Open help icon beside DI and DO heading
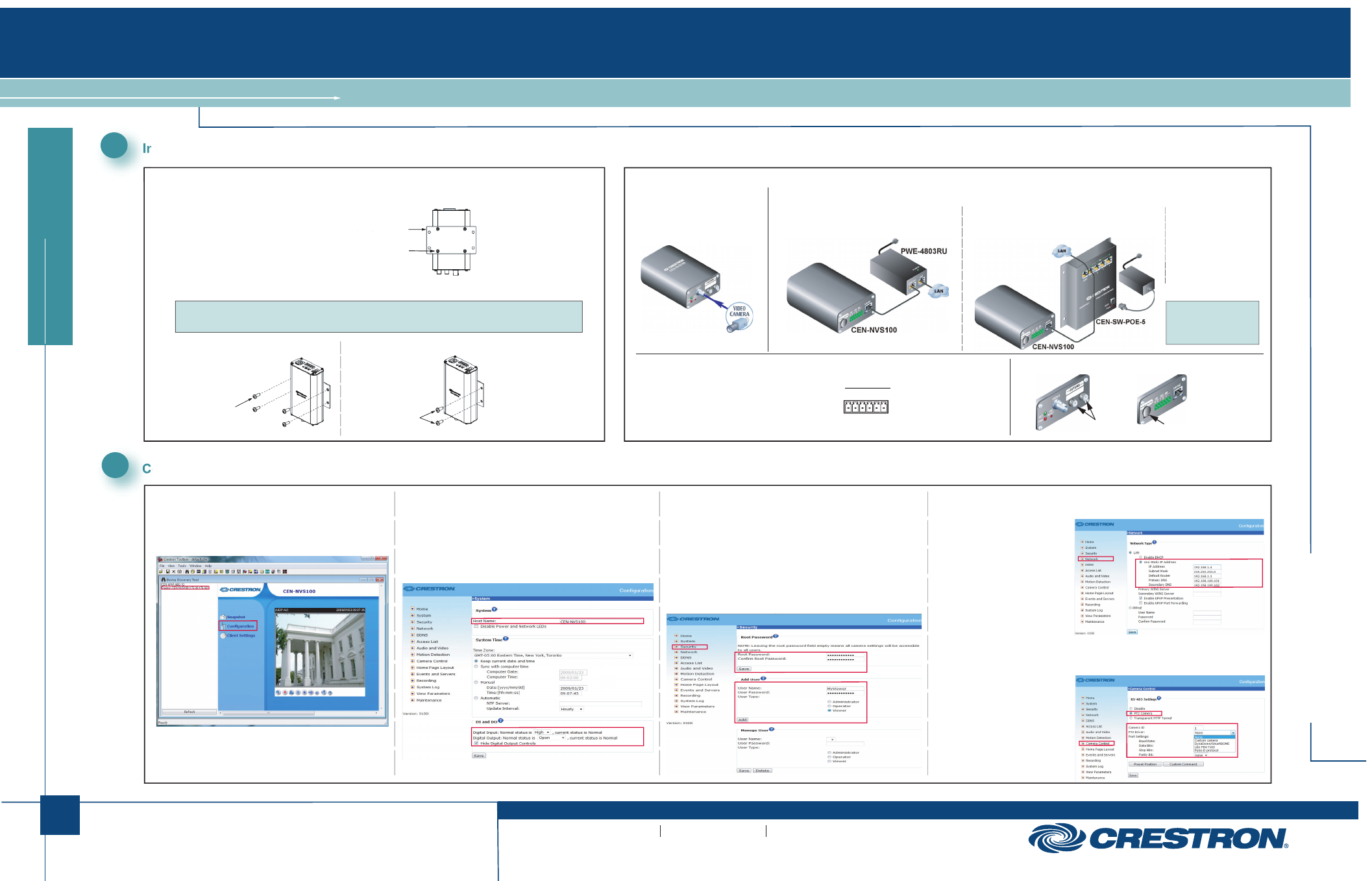Screen dimensions: 1372x881 pos(500,721)
